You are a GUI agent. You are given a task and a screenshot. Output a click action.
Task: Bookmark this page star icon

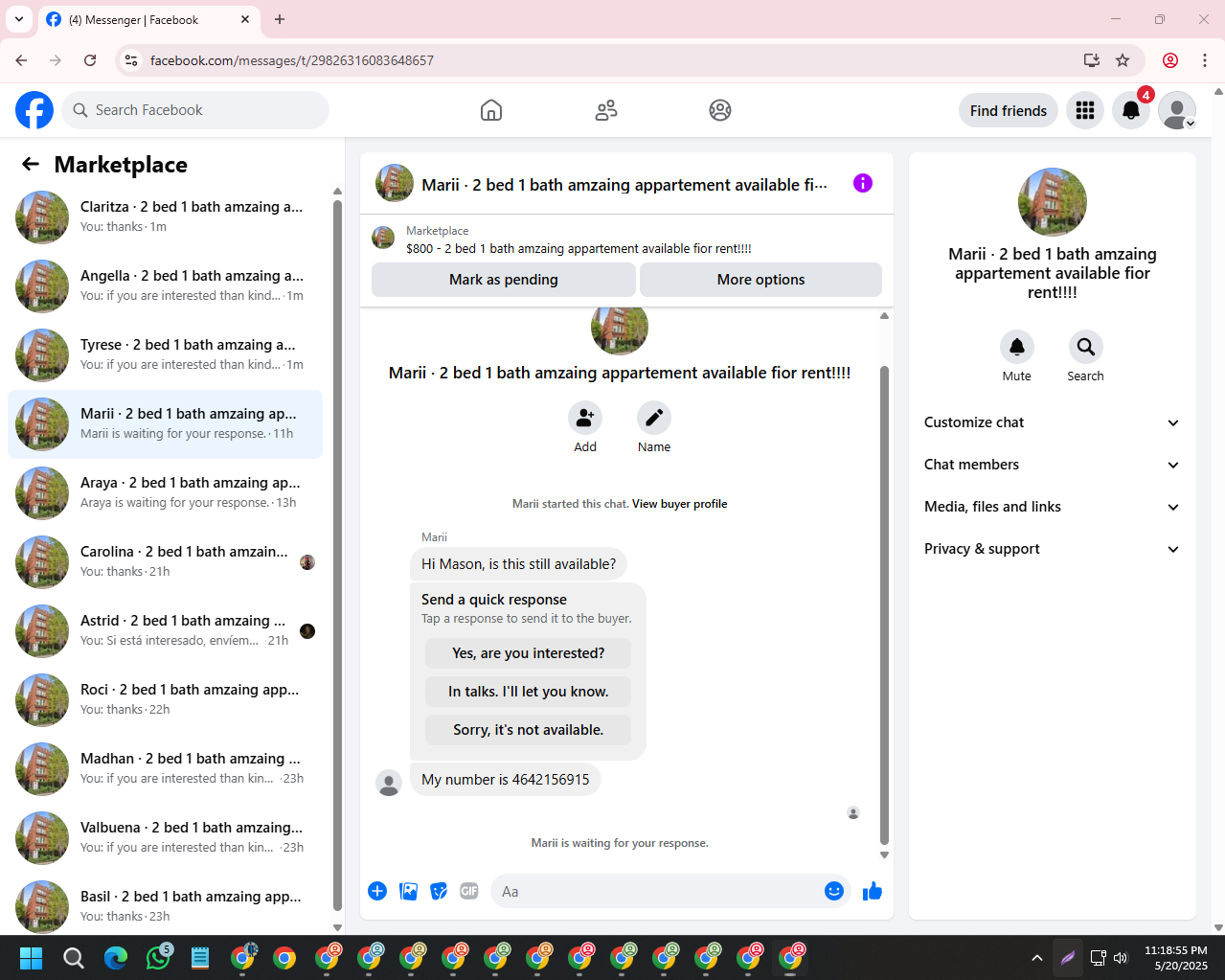coord(1123,60)
